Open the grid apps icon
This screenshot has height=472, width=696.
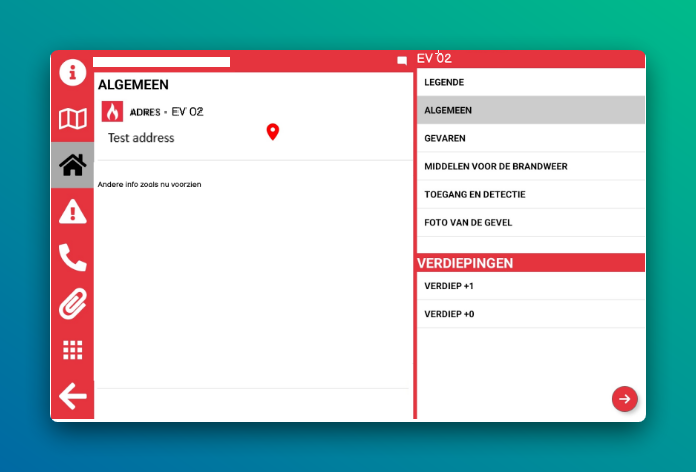(x=72, y=349)
